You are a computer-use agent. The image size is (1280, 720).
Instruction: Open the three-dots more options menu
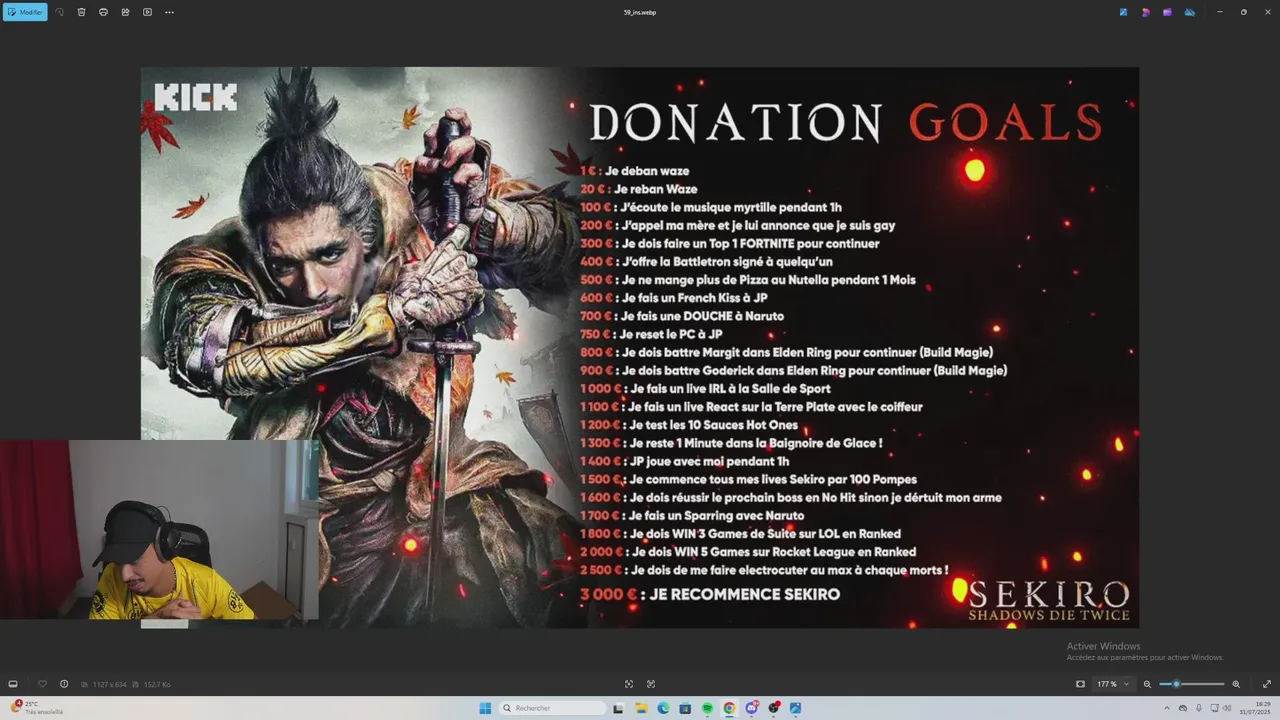169,12
